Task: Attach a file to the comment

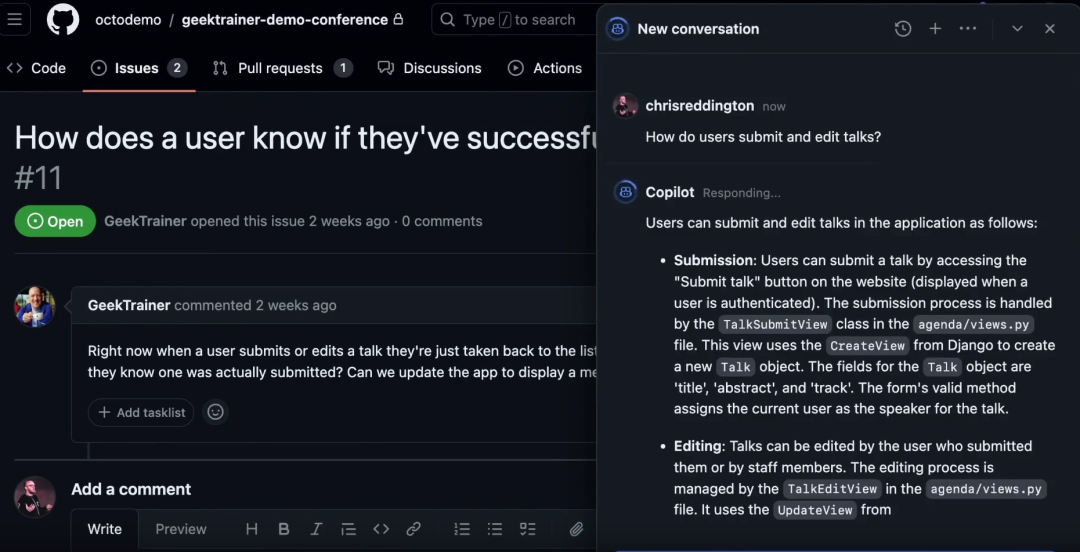Action: pos(576,529)
